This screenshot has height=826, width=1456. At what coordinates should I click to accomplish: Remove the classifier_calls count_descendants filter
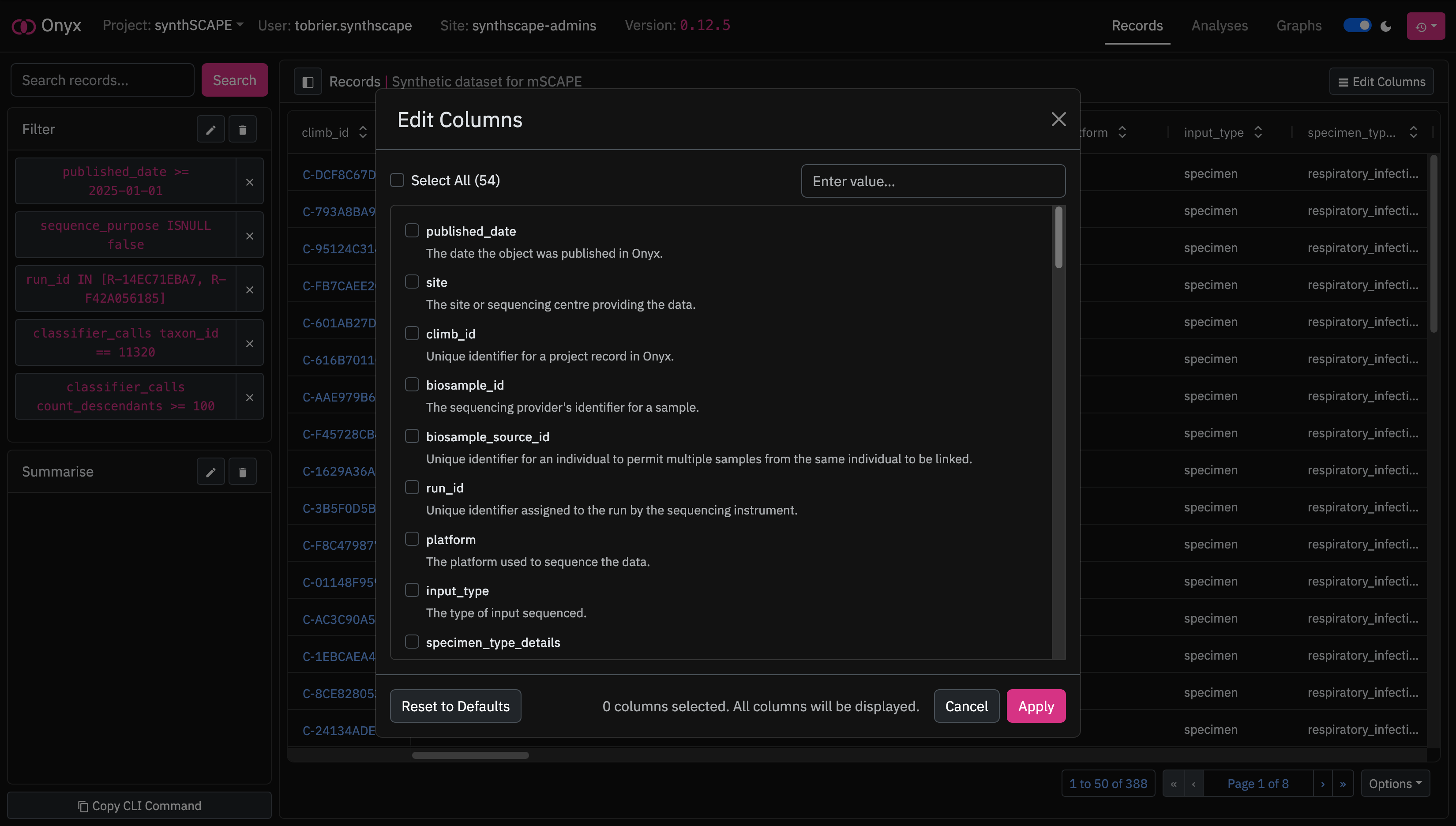250,397
